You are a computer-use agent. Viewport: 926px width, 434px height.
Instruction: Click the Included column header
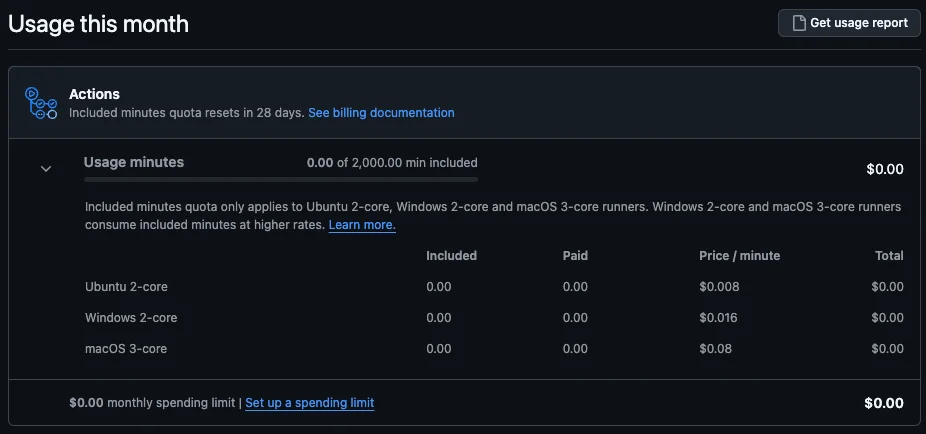[451, 256]
